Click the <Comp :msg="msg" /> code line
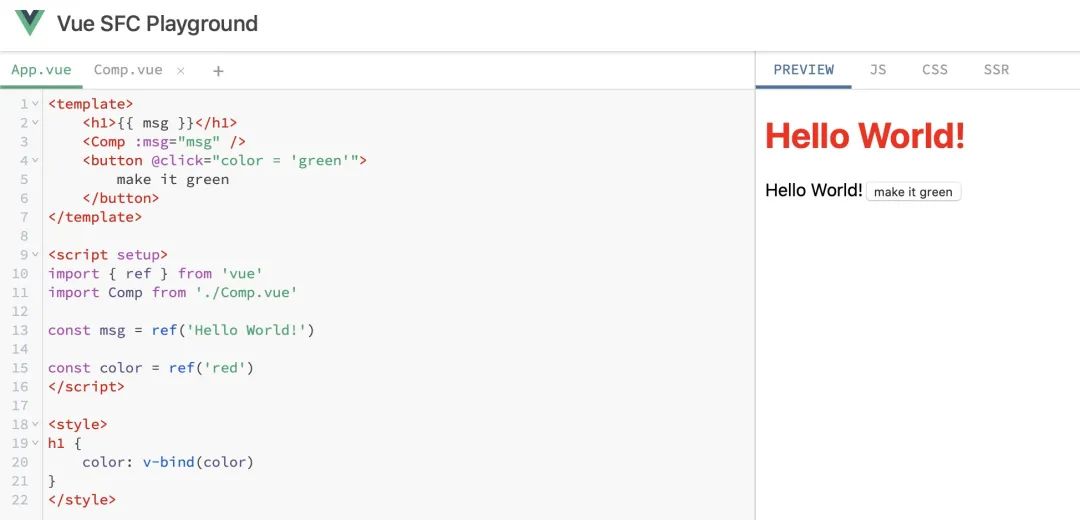This screenshot has height=520, width=1080. (164, 142)
